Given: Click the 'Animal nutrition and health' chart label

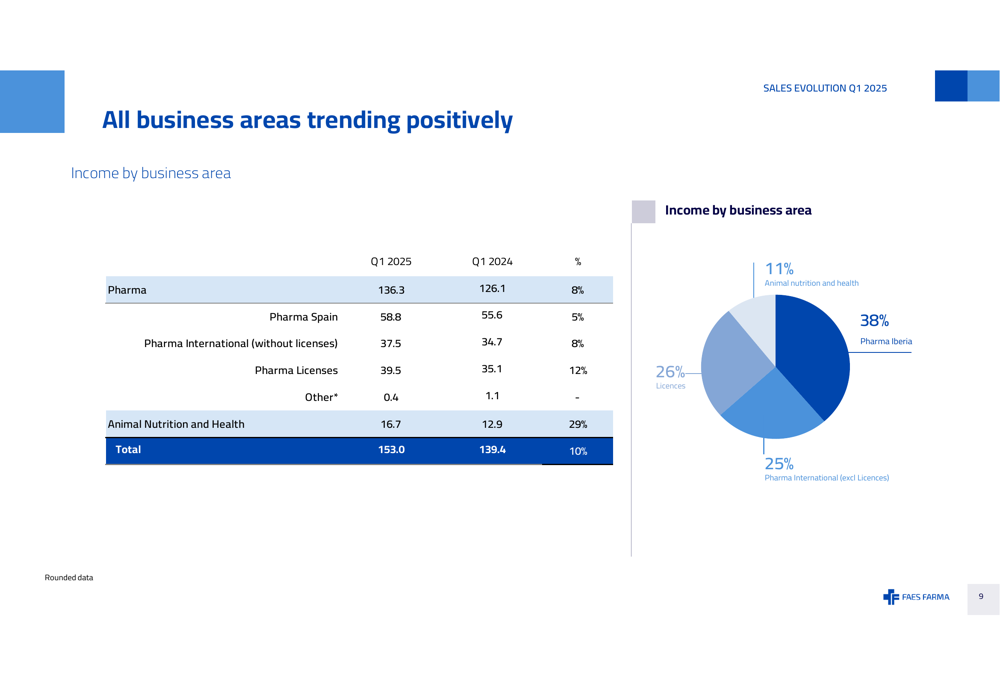Looking at the screenshot, I should (811, 283).
